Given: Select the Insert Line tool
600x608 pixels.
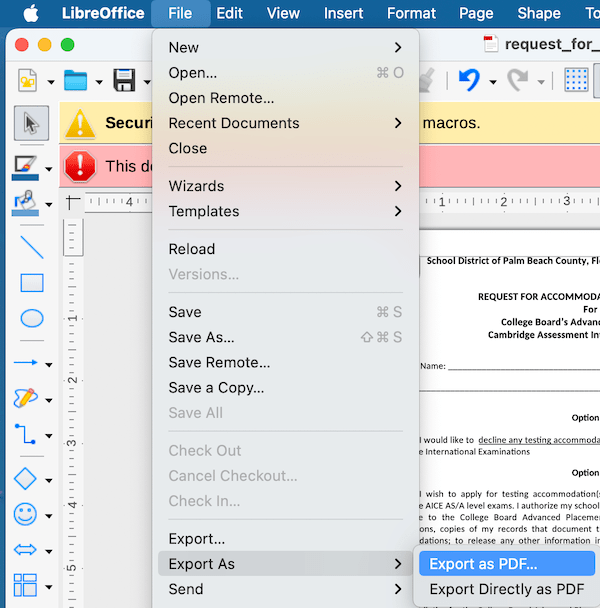Looking at the screenshot, I should [32, 247].
